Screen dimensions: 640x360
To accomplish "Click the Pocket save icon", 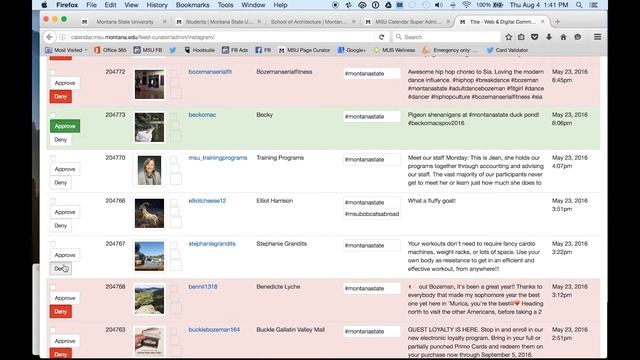I will [535, 37].
